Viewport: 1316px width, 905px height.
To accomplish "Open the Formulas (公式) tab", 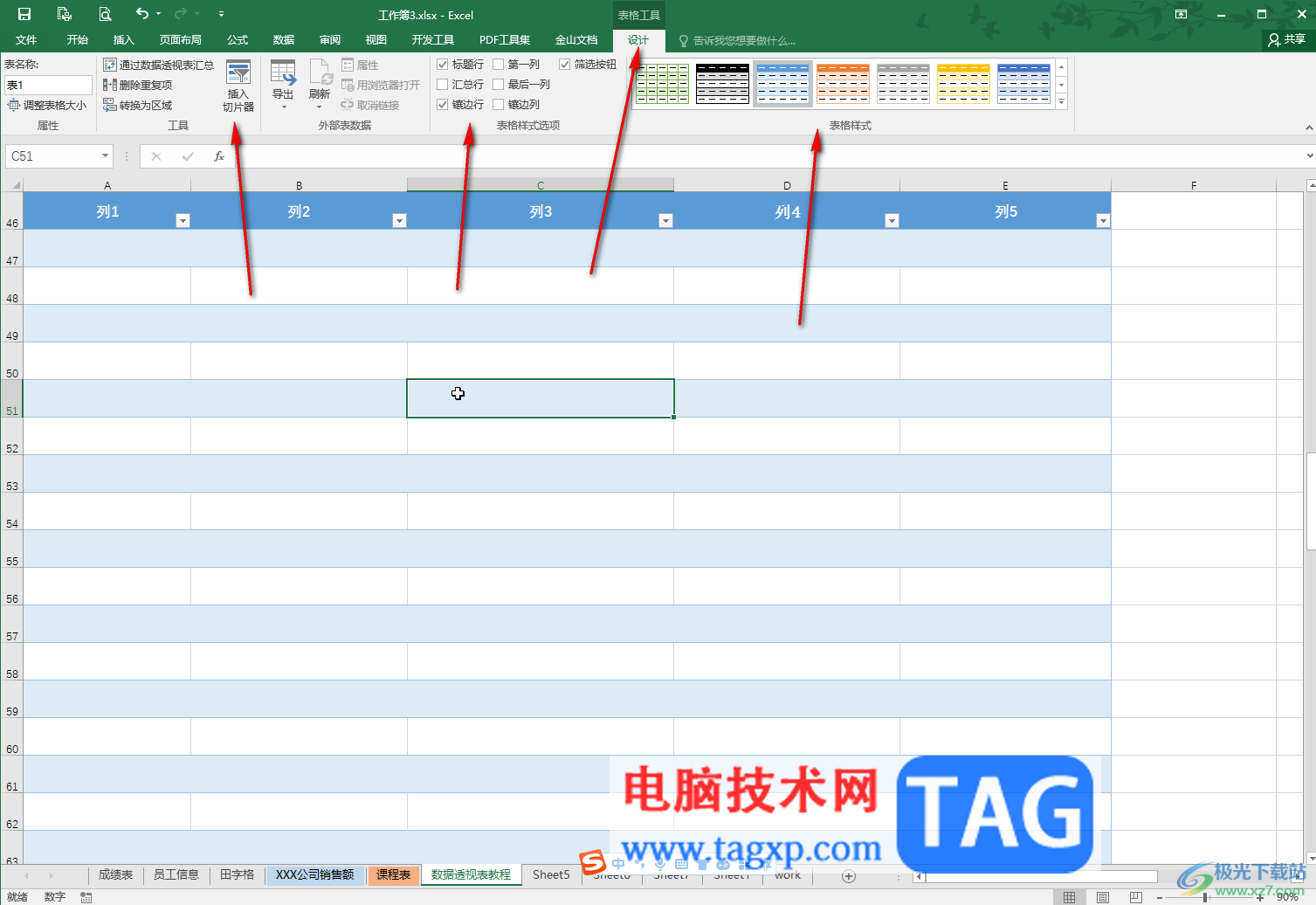I will [238, 40].
